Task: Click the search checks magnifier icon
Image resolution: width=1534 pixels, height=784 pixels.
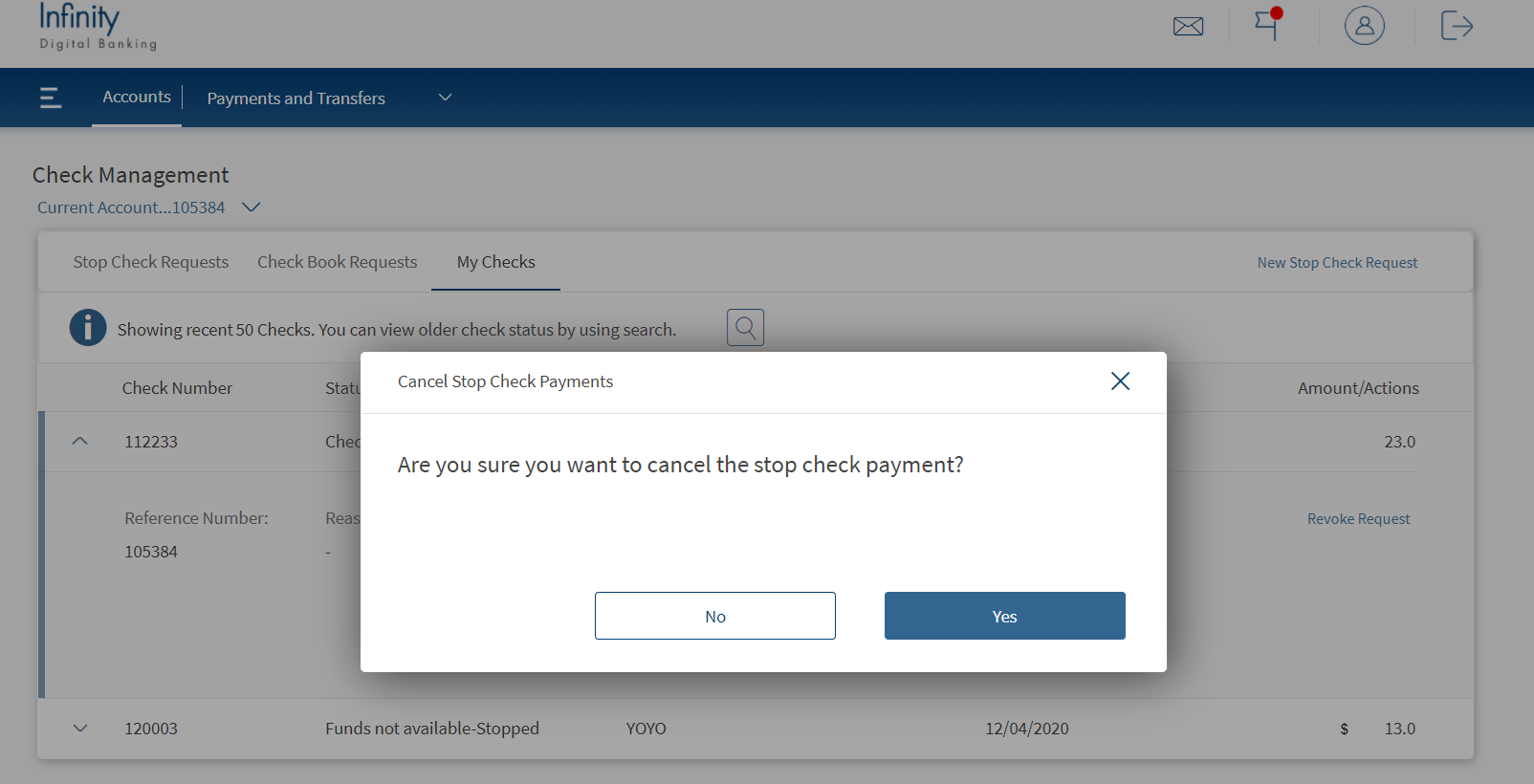Action: [745, 328]
